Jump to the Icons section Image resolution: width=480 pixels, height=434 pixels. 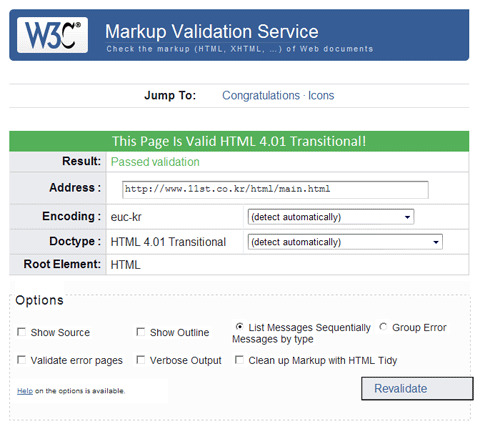[x=321, y=95]
